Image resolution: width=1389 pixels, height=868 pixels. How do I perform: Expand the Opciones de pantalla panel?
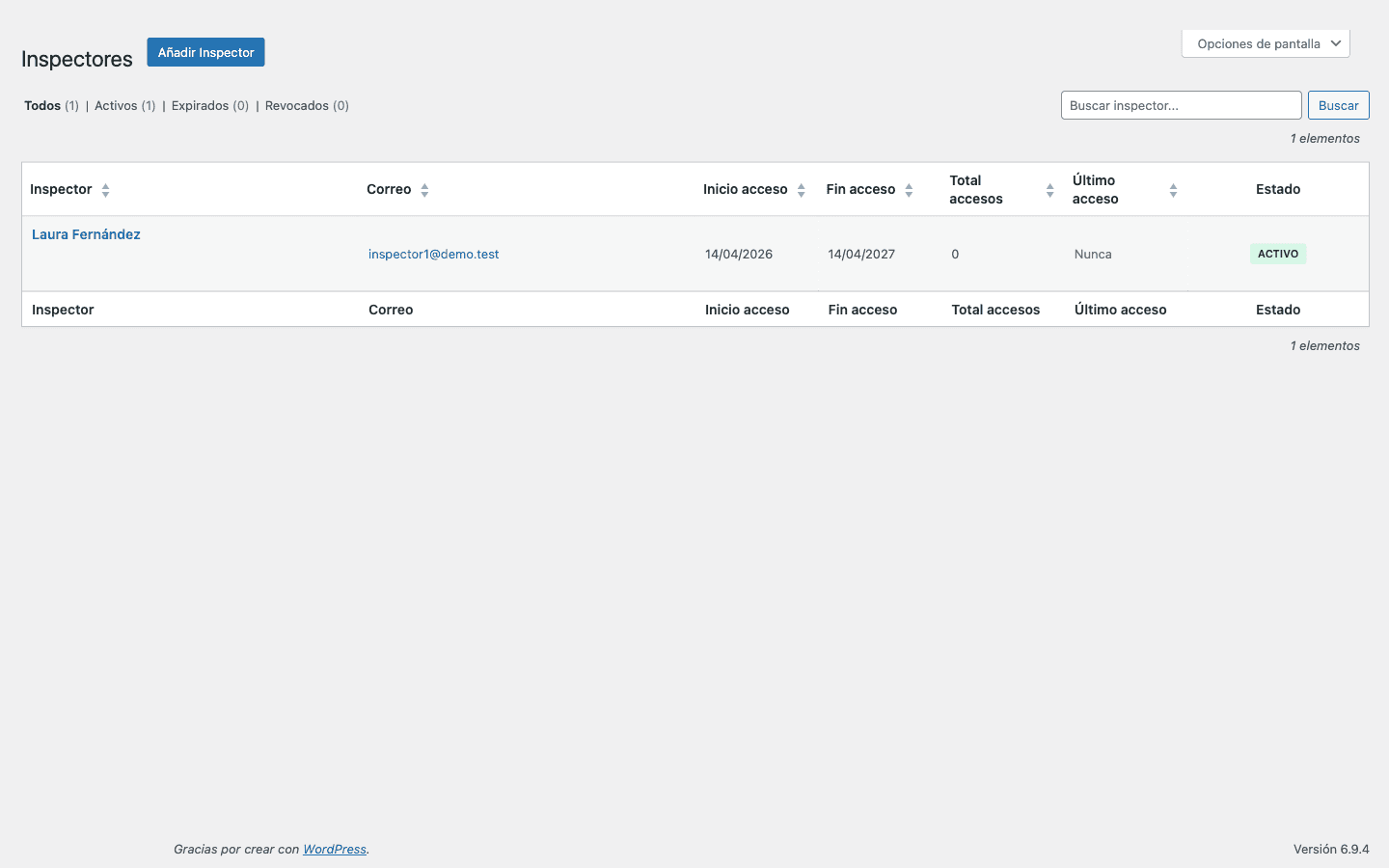[x=1266, y=43]
